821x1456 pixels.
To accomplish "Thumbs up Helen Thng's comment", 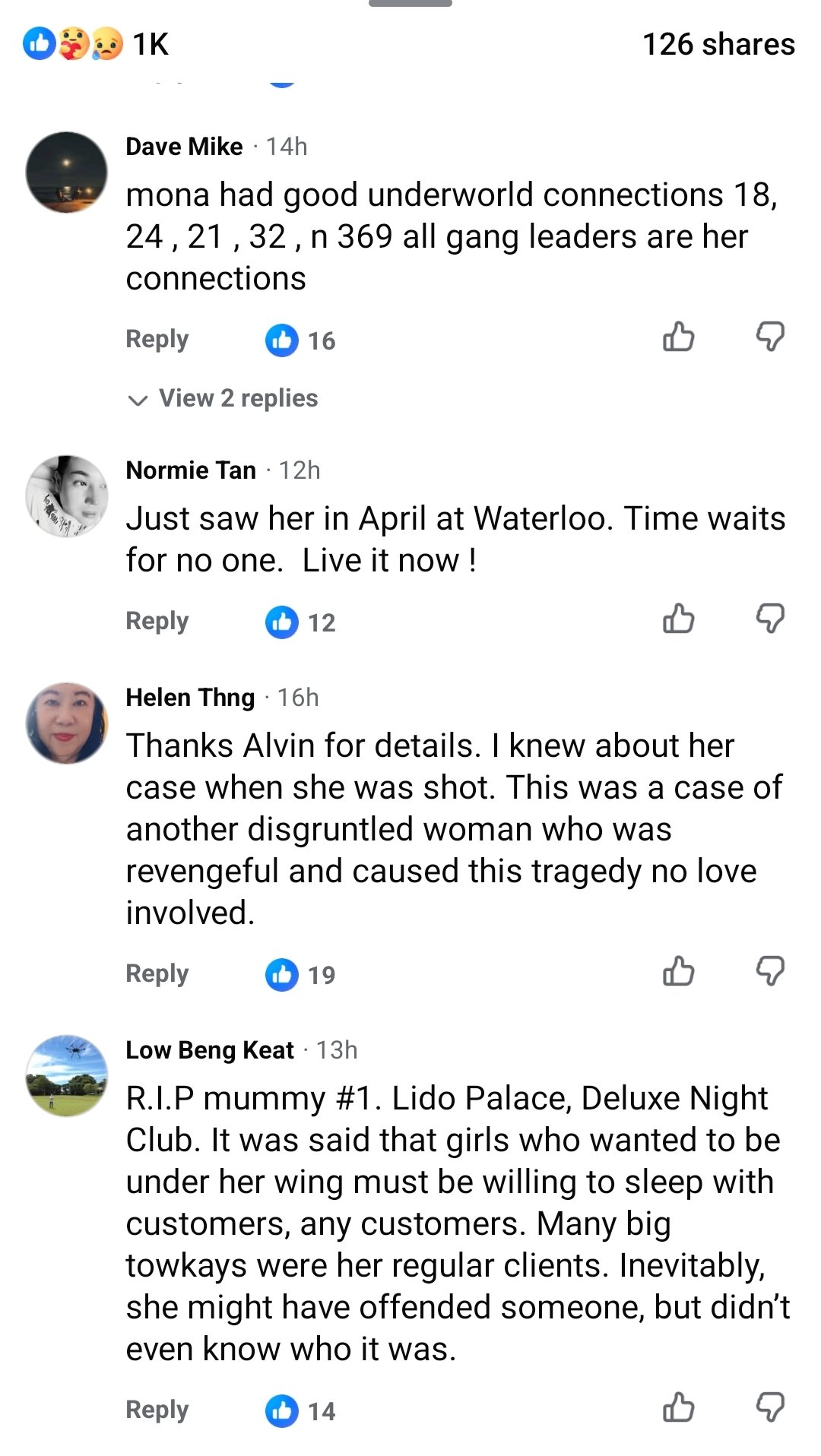I will point(678,971).
